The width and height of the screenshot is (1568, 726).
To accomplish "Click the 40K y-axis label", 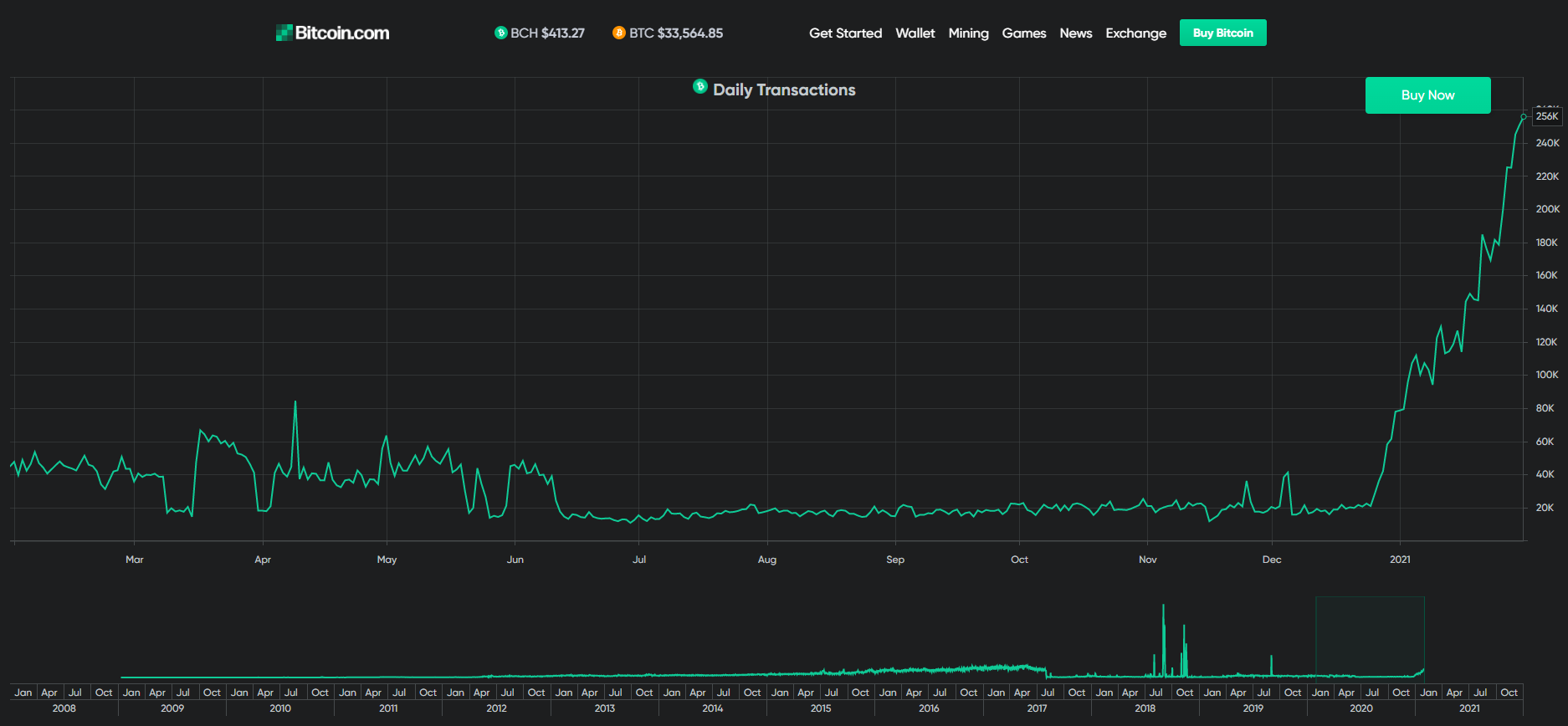I will pos(1545,474).
